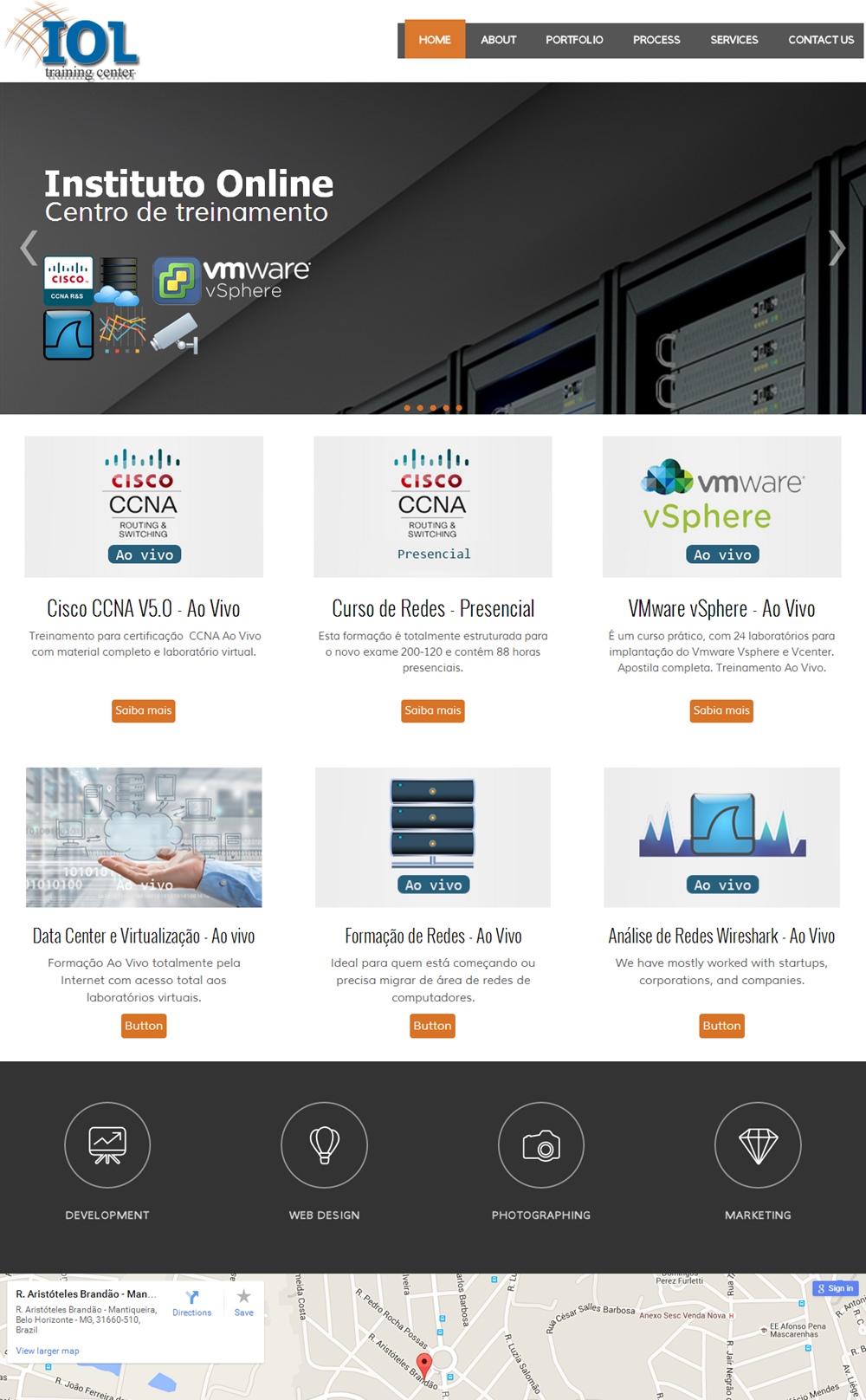Viewport: 866px width, 1400px height.
Task: Click Button under Formação de Redes
Action: [432, 1026]
